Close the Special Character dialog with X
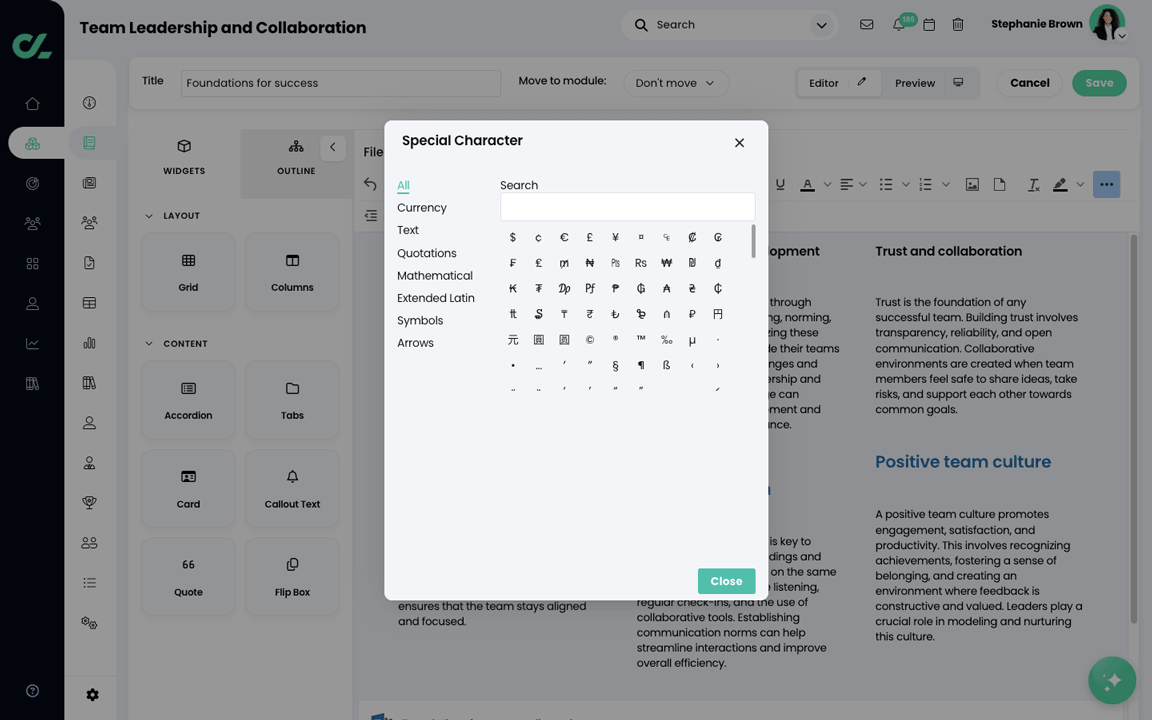 coord(739,143)
